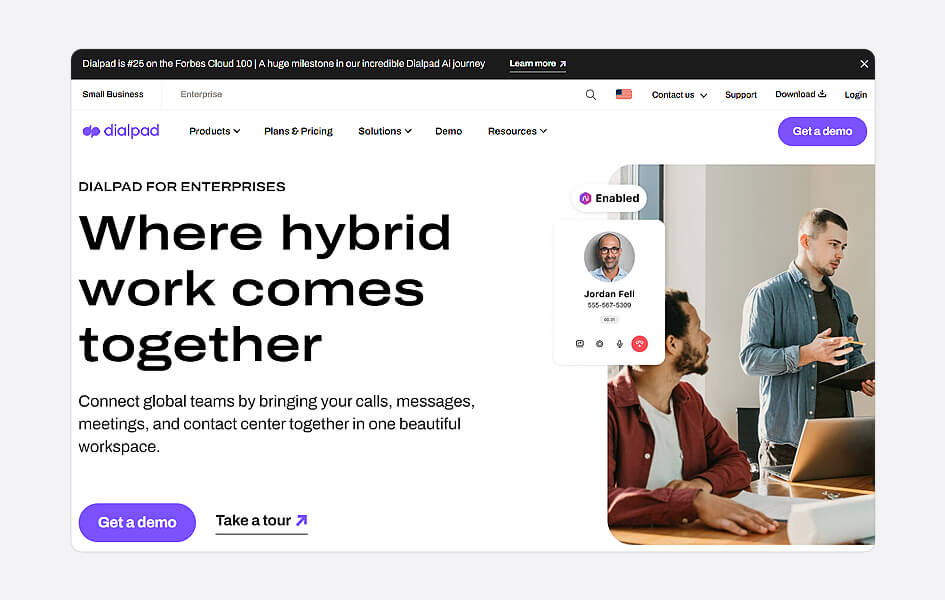This screenshot has width=945, height=600.
Task: Open the Support link
Action: tap(741, 95)
